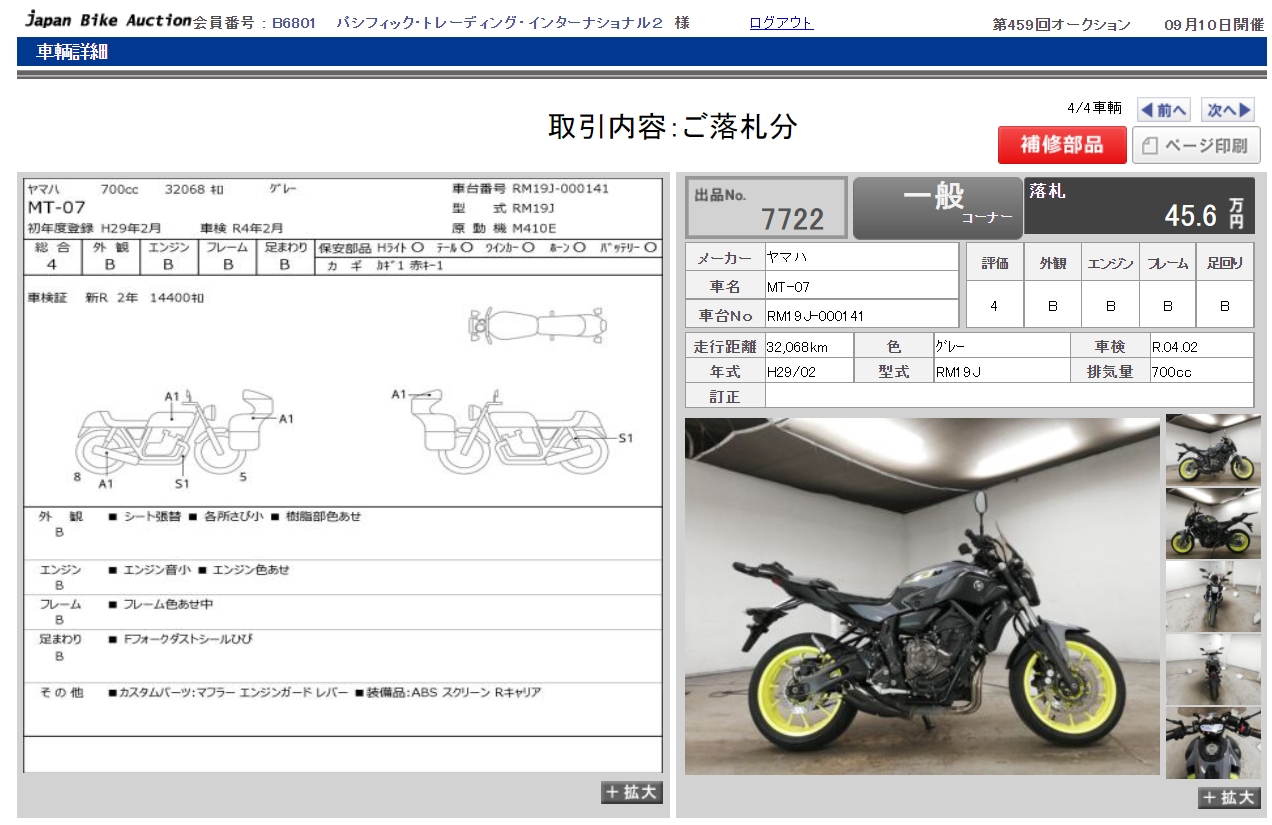1272x825 pixels.
Task: Click the 車検 value R.04.02
Action: pyautogui.click(x=1174, y=347)
